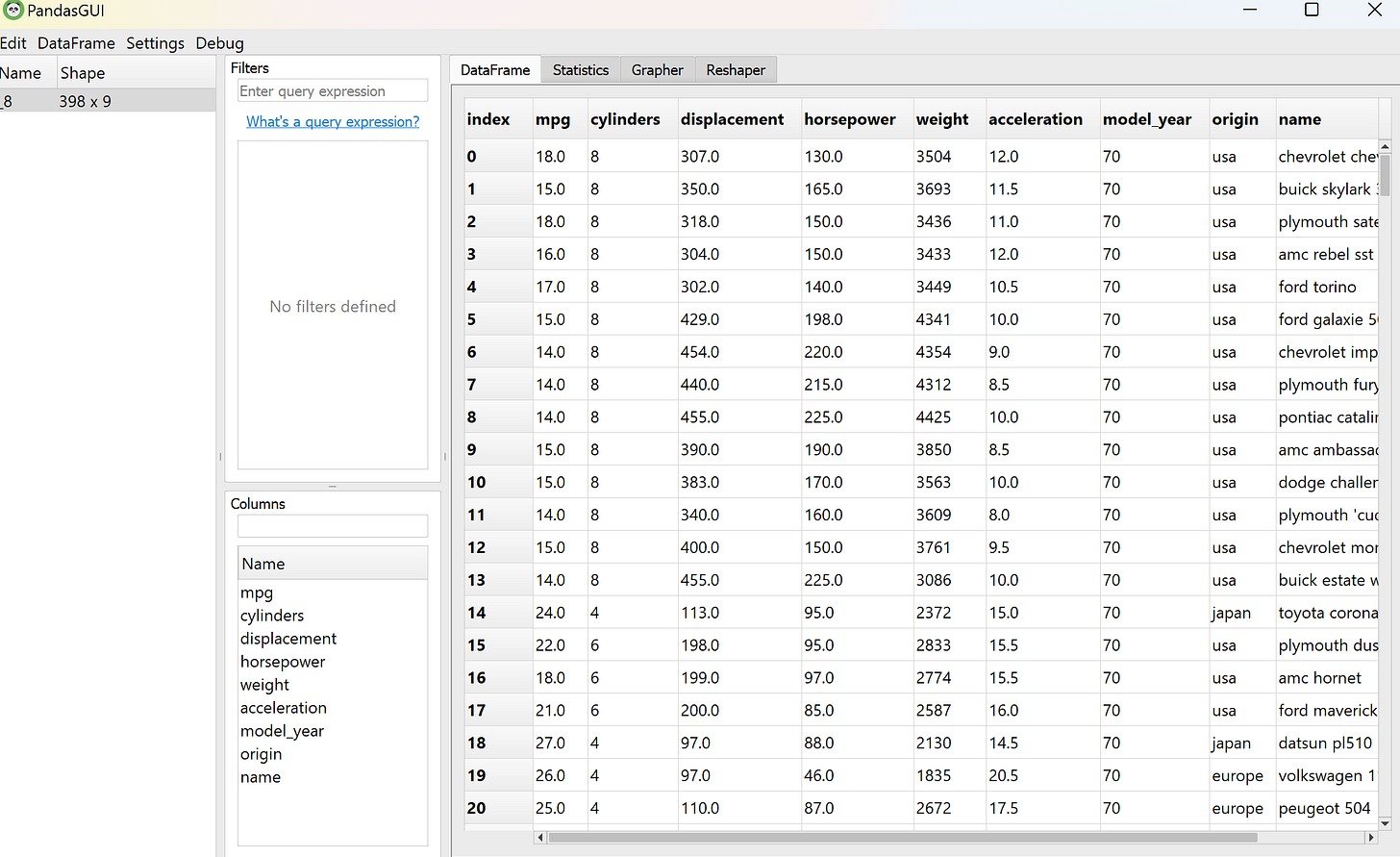
Task: Open the Settings menu
Action: coord(155,43)
